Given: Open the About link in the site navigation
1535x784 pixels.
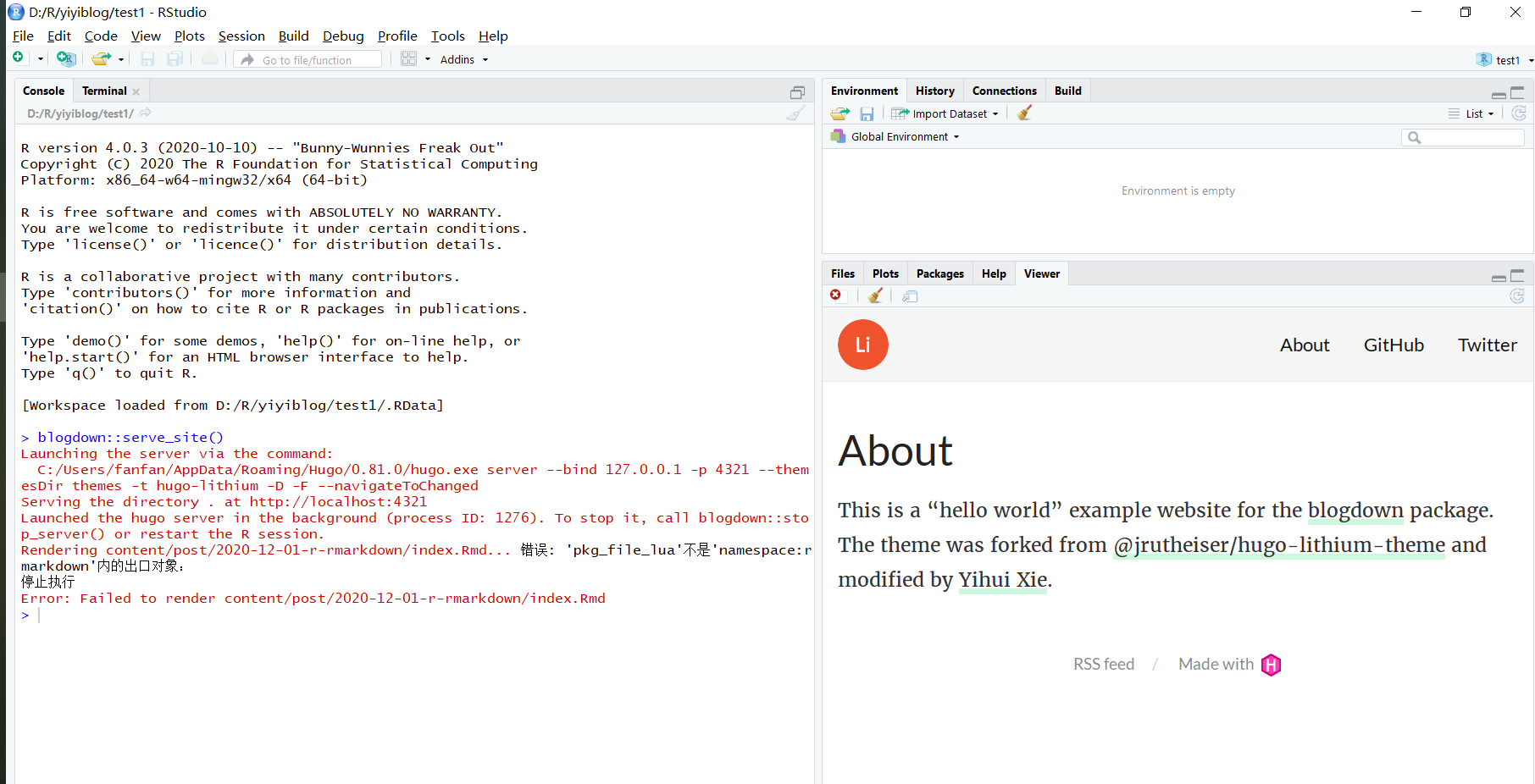Looking at the screenshot, I should click(x=1305, y=345).
